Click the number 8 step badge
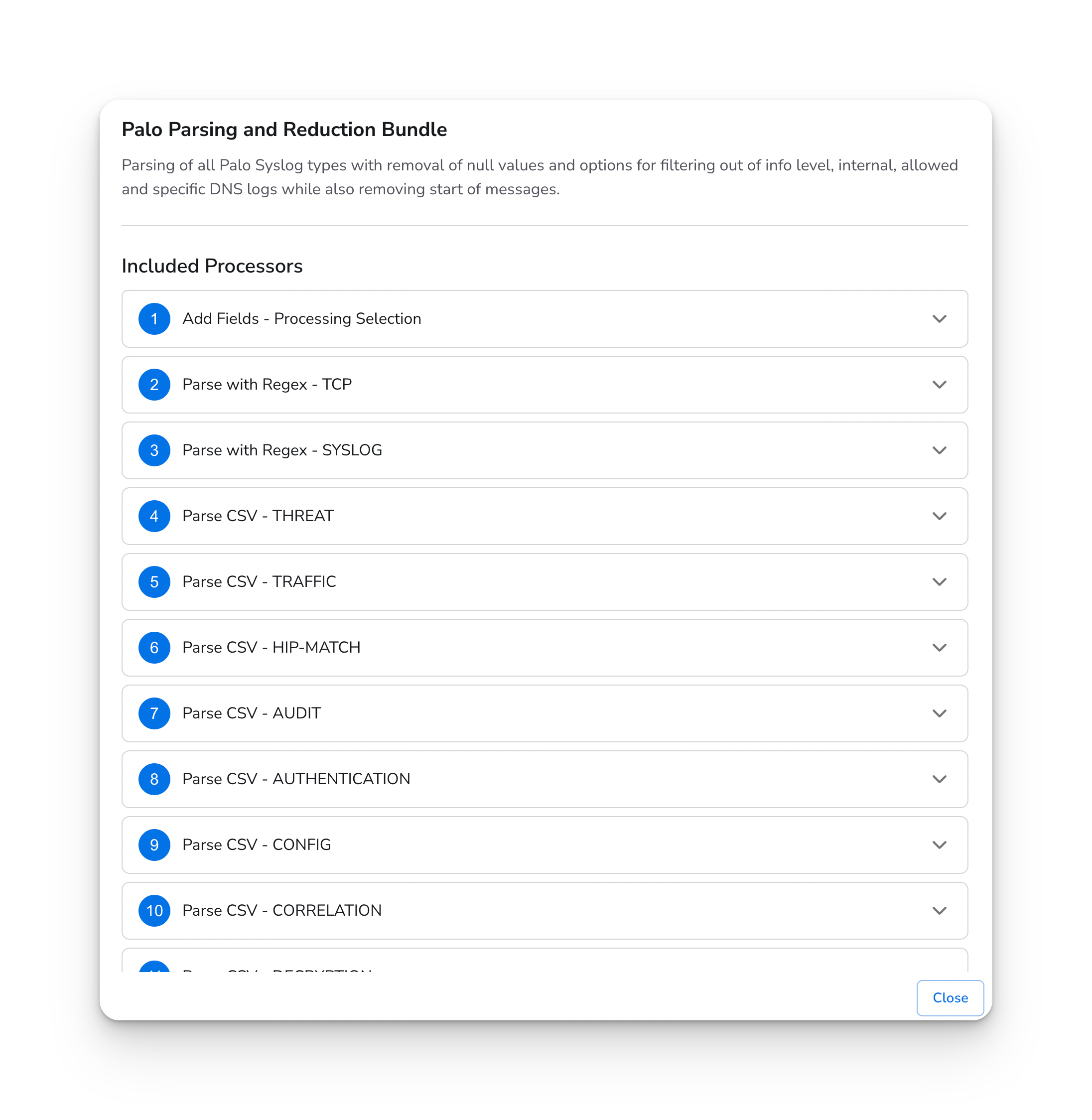This screenshot has height=1120, width=1092. [x=154, y=779]
